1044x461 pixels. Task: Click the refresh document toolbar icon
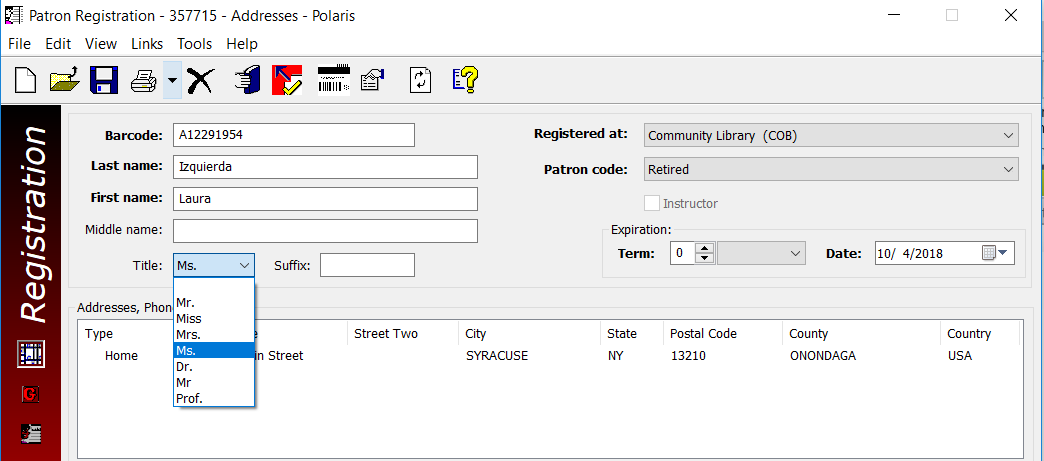click(421, 80)
